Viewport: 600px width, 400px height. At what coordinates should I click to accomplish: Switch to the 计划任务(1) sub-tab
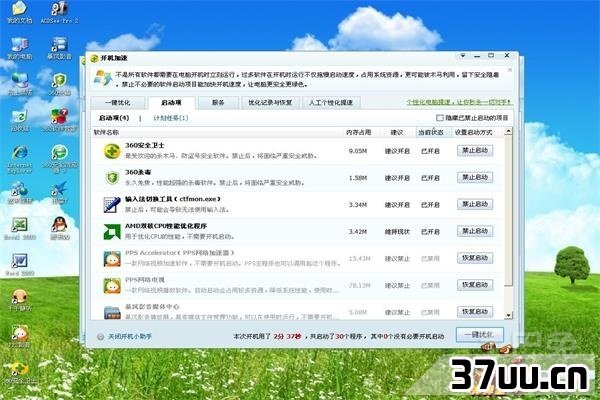pyautogui.click(x=171, y=118)
